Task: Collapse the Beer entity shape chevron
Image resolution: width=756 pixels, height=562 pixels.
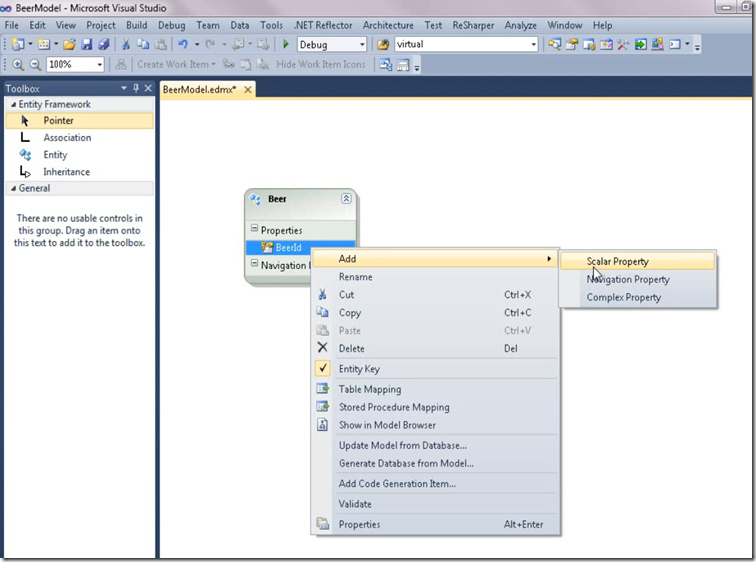Action: (346, 199)
